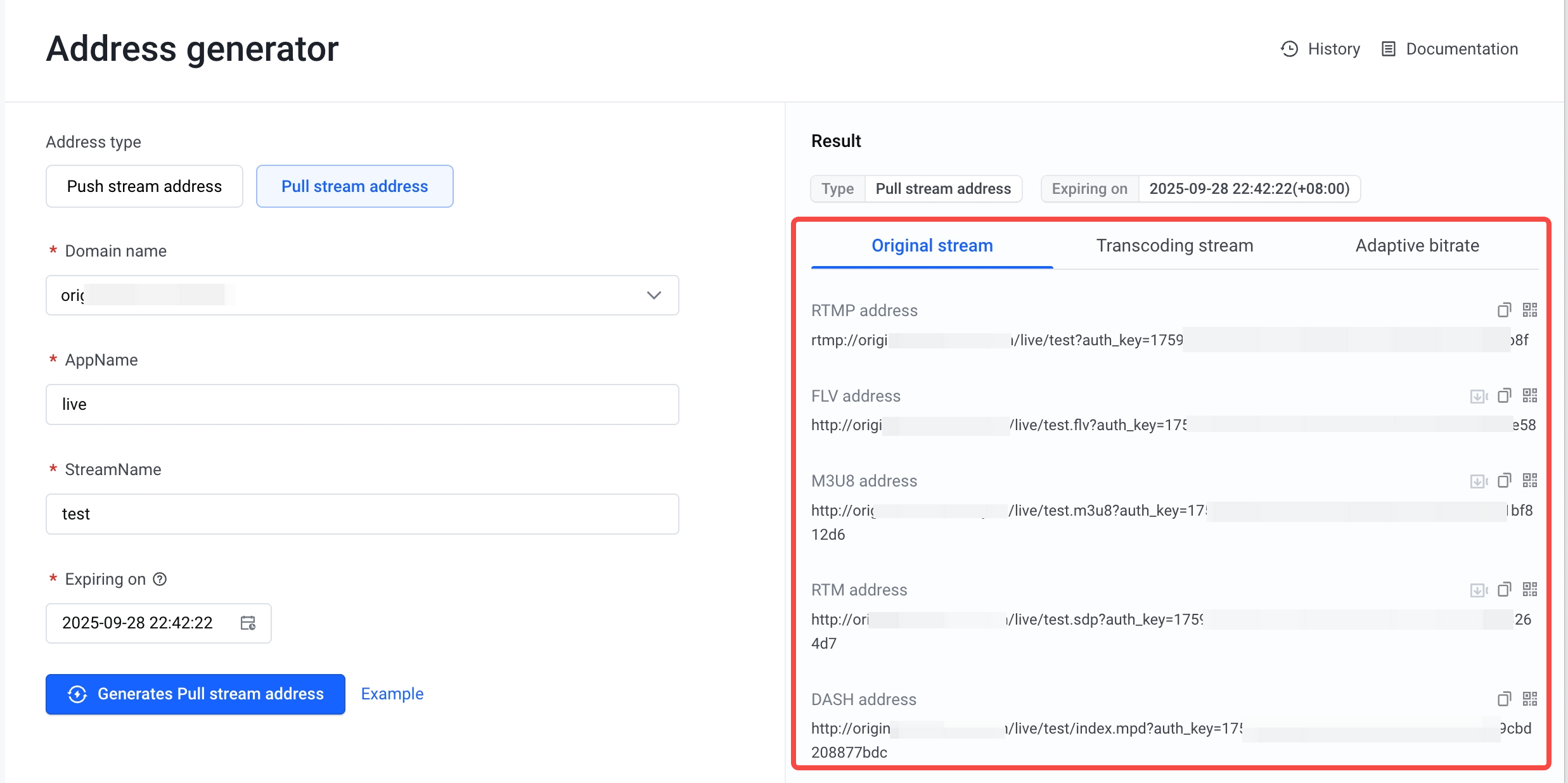Copy the DASH address
Screen dimensions: 1568x783
1504,699
